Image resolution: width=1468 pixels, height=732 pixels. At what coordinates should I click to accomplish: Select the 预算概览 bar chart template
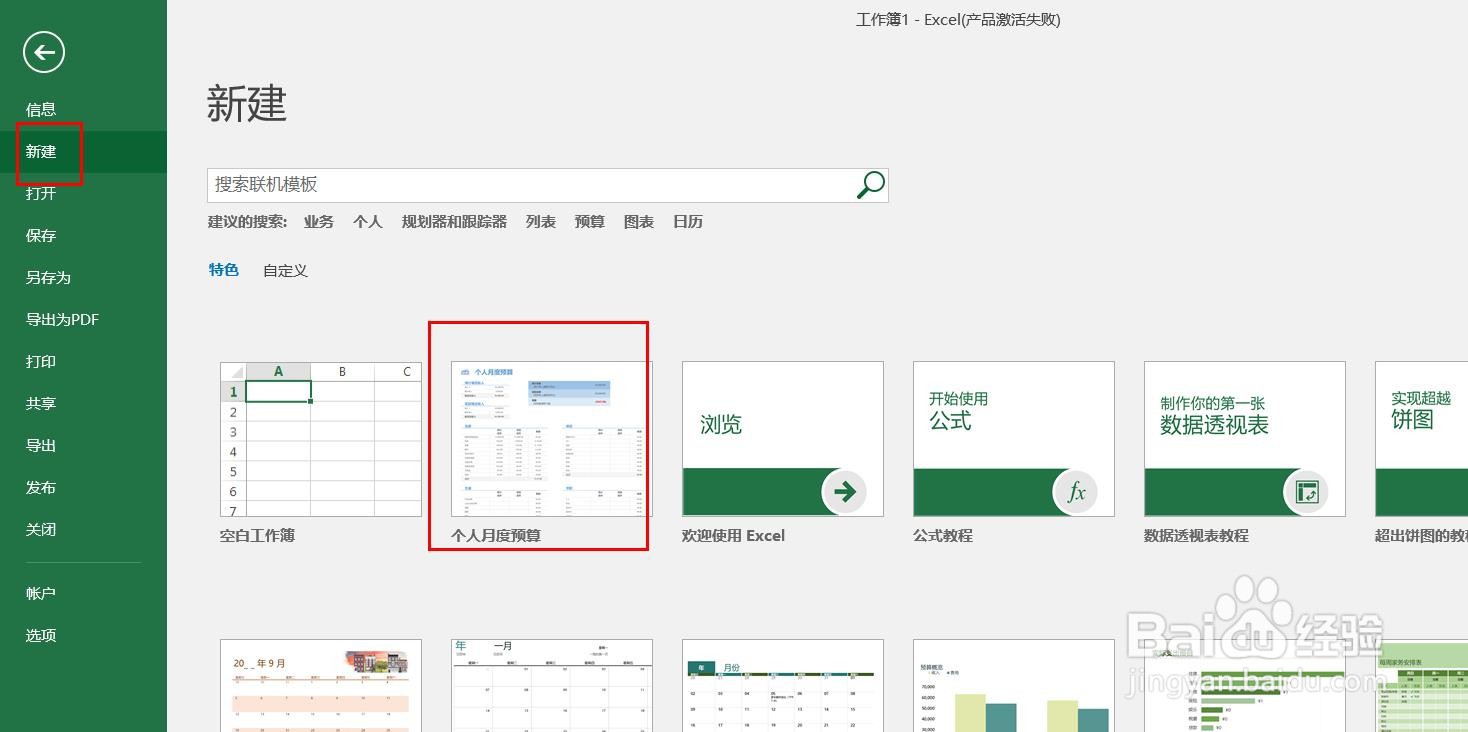click(x=1014, y=686)
